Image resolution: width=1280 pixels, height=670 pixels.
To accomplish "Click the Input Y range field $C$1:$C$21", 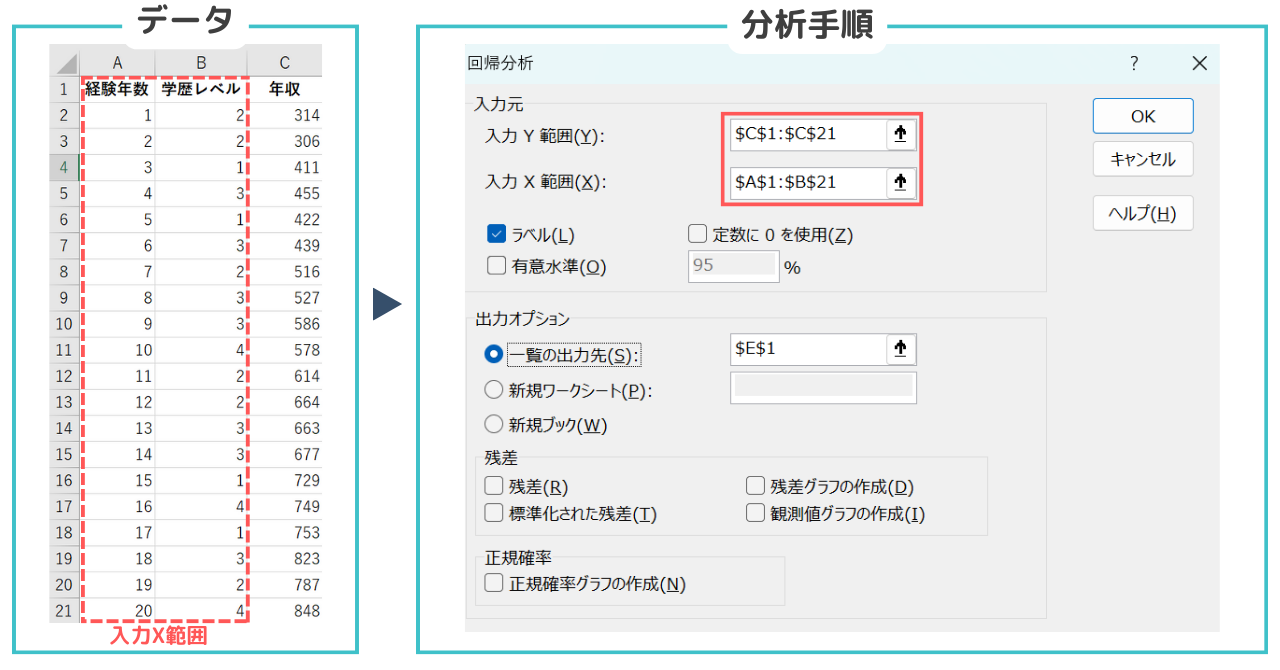I will [x=808, y=134].
